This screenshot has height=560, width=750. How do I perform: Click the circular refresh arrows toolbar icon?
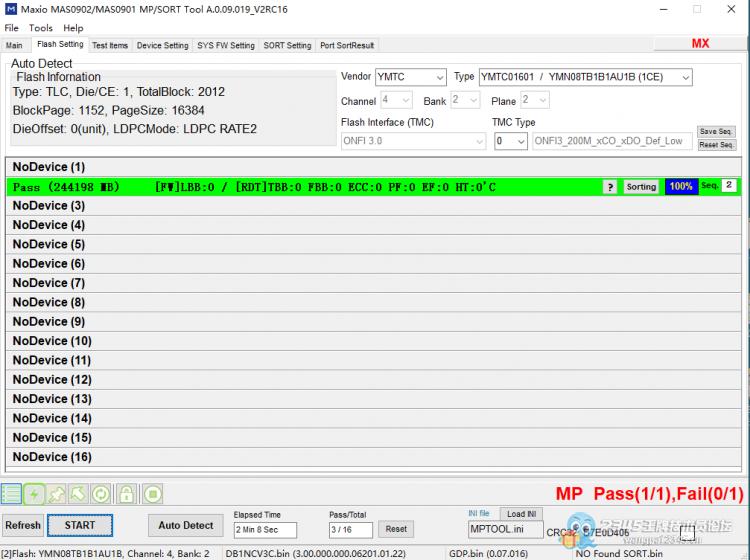tap(100, 494)
